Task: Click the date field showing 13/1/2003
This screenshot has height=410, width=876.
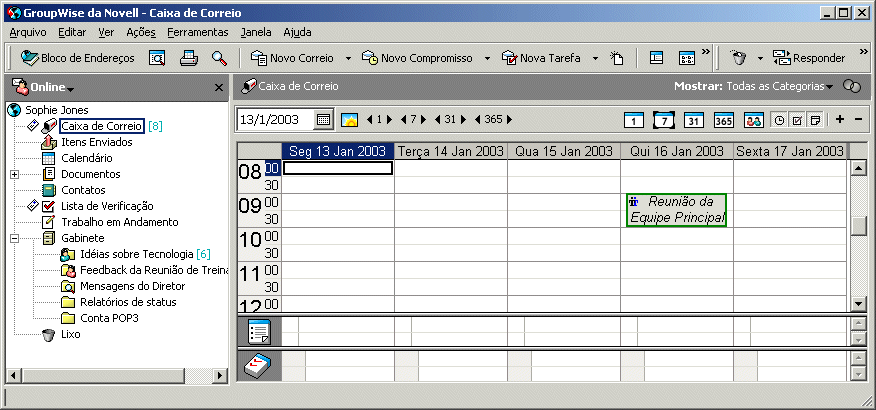Action: 275,119
